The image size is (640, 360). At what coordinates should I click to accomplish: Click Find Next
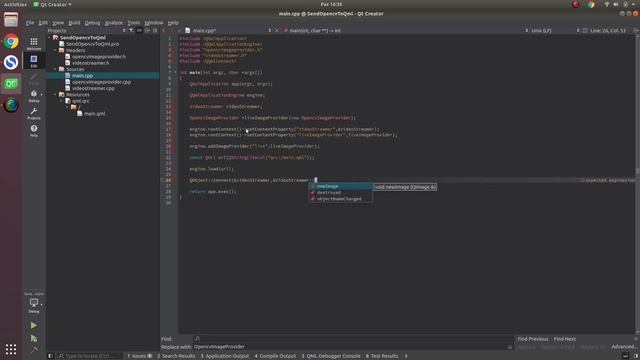click(x=565, y=339)
